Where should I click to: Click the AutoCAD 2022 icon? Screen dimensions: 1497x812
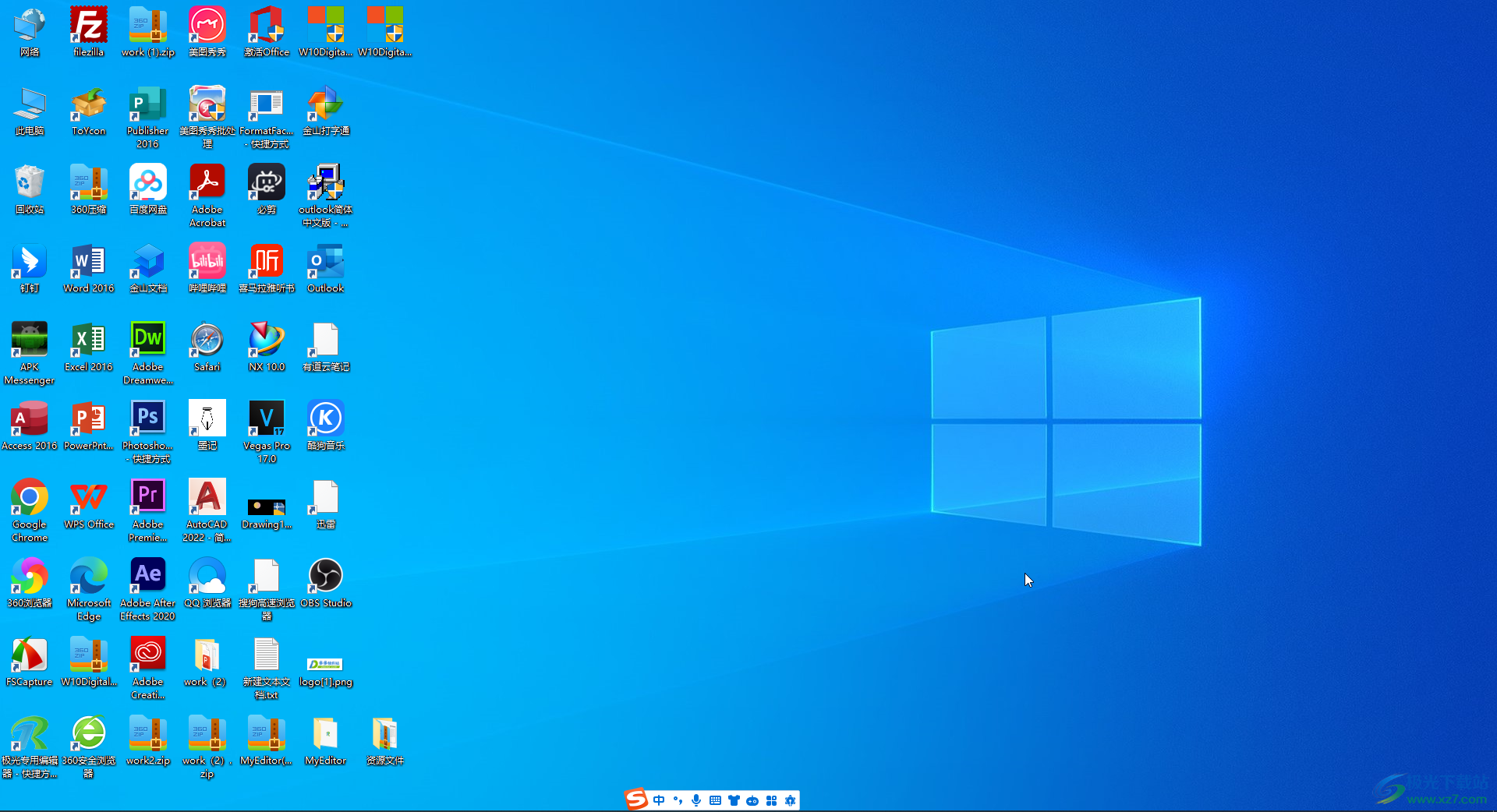click(207, 498)
